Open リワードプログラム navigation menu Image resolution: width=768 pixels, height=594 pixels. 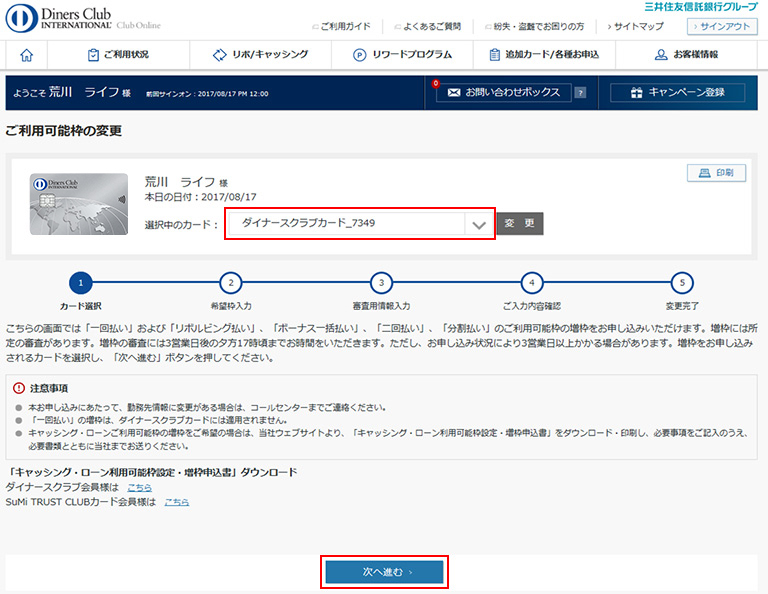pyautogui.click(x=402, y=55)
